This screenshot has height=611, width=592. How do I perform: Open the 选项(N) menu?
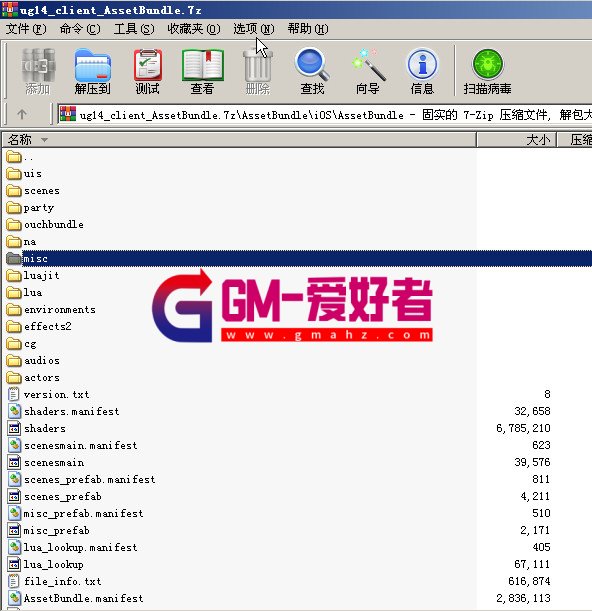(253, 29)
